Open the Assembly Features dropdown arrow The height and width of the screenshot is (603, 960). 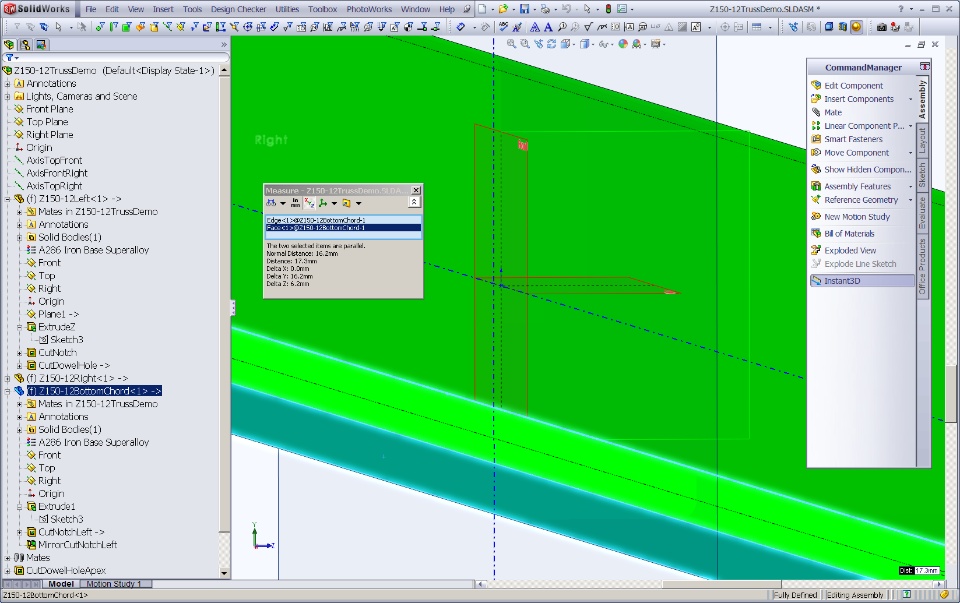click(x=910, y=187)
